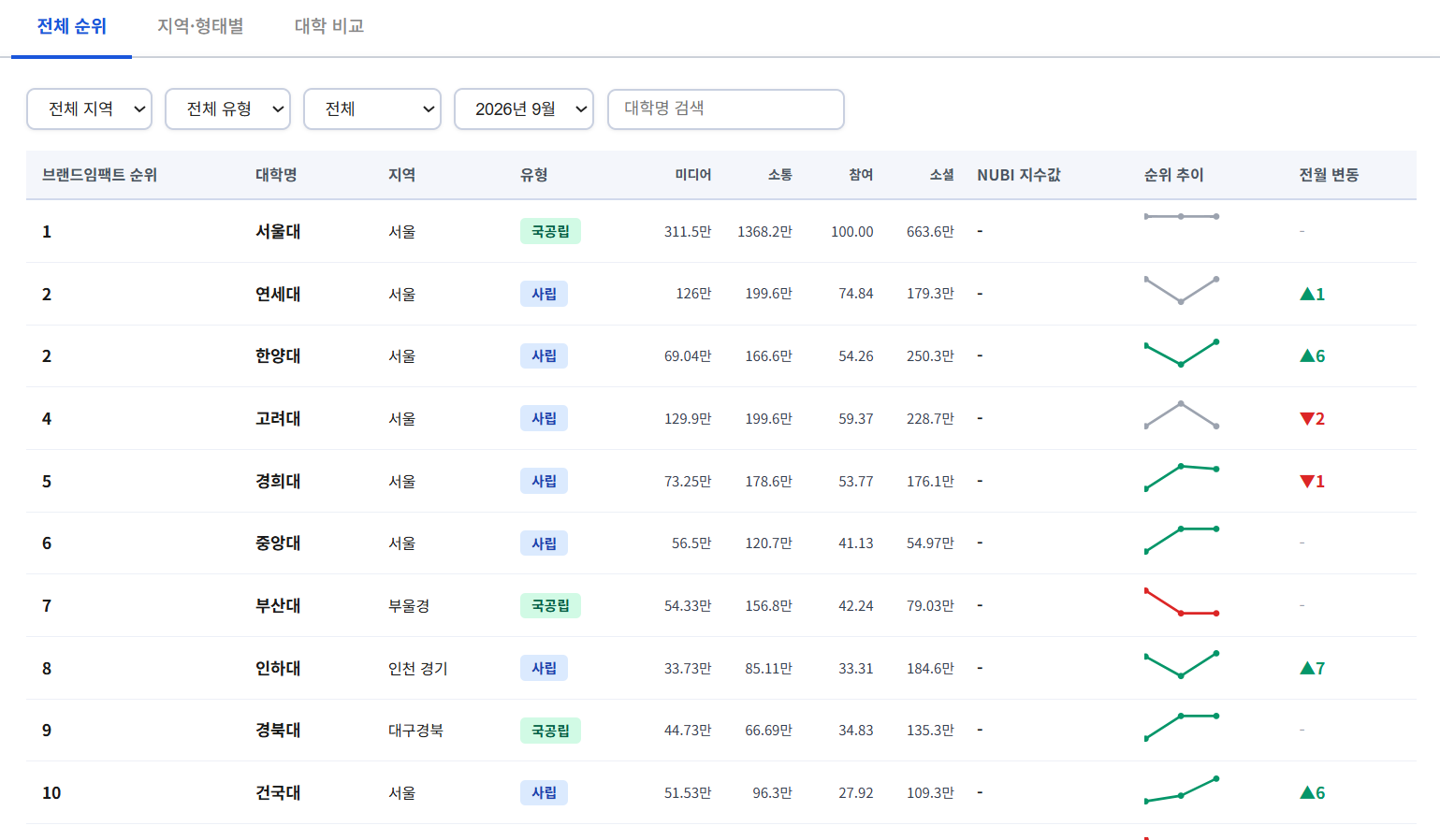The height and width of the screenshot is (840, 1440).
Task: Click the ▲6 change indicator for 한양대
Action: click(x=1313, y=355)
